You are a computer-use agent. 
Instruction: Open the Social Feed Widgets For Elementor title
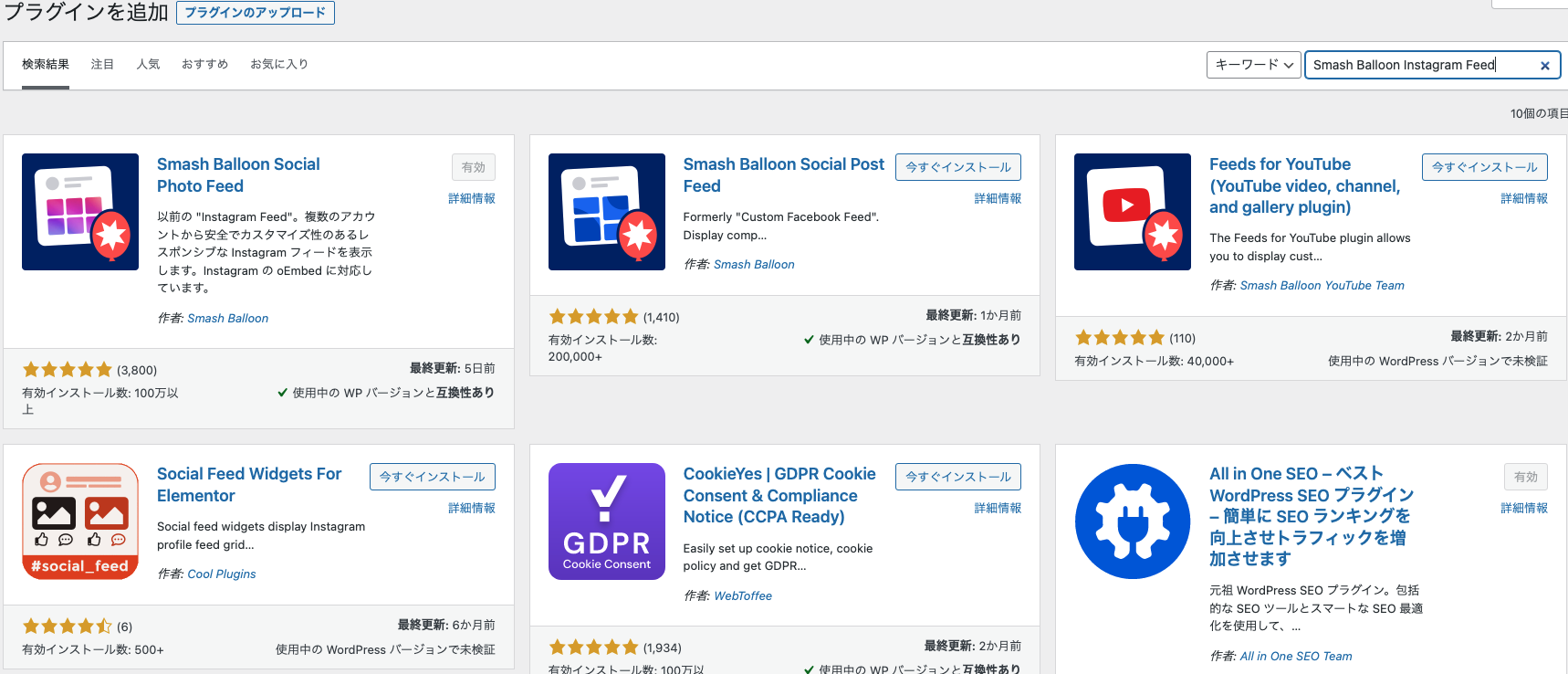tap(249, 485)
